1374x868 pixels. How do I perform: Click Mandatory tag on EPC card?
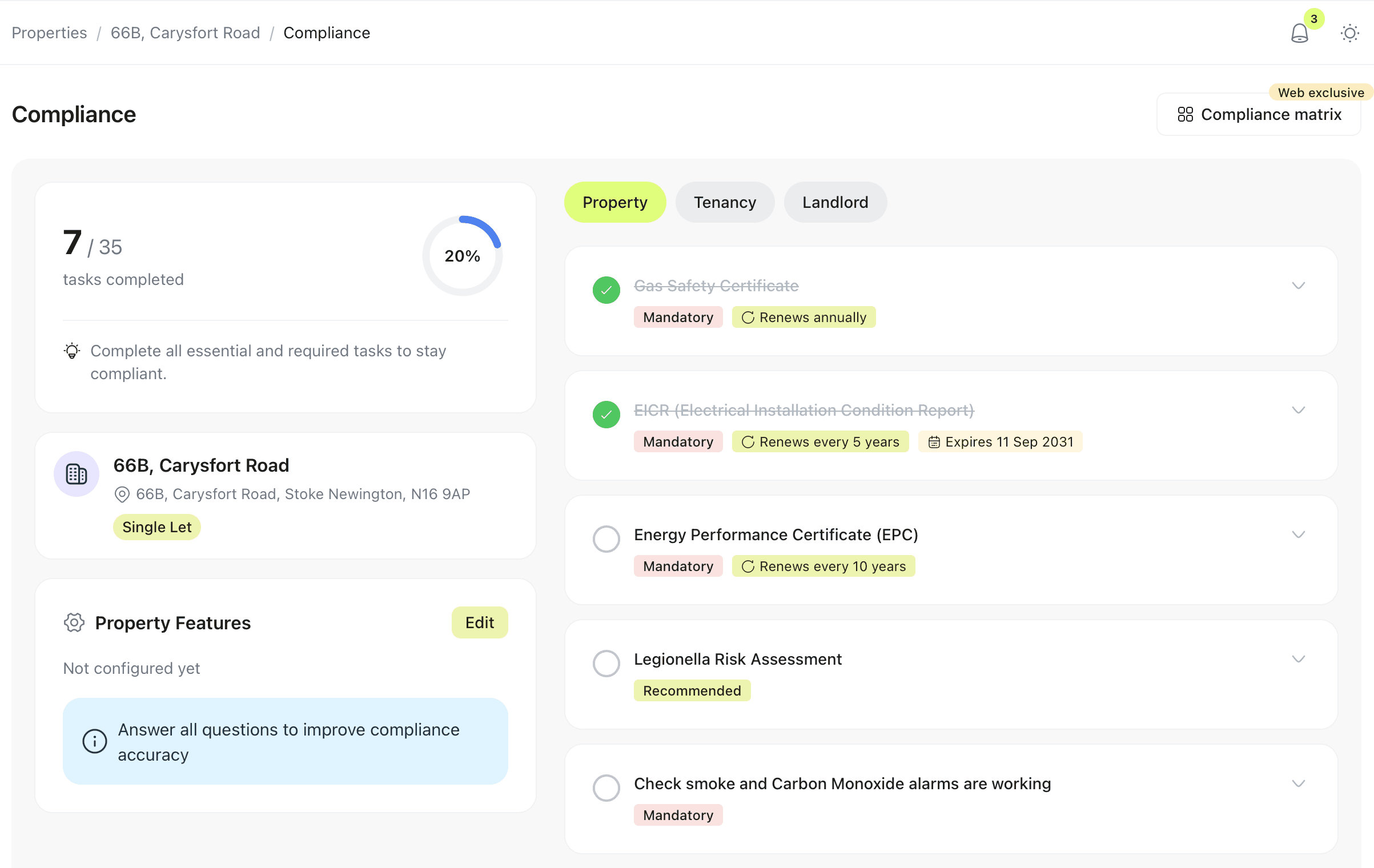678,566
